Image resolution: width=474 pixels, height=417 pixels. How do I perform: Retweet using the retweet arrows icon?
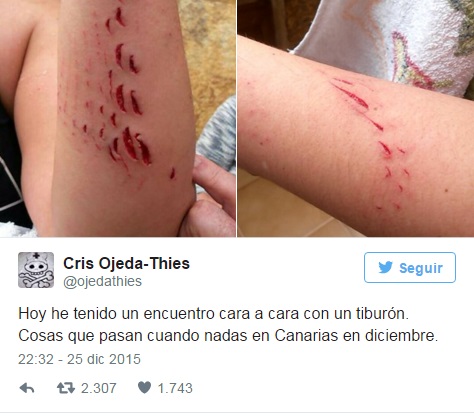[66, 388]
